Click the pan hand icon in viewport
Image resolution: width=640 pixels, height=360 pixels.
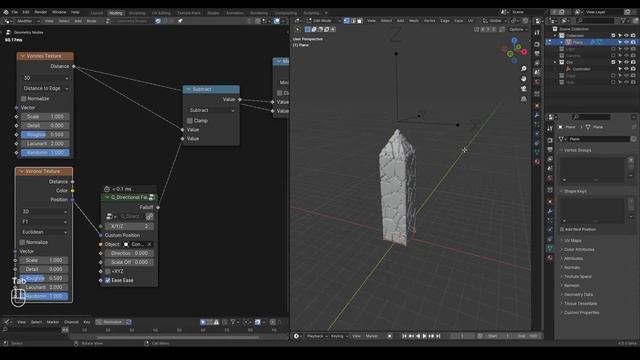(524, 78)
